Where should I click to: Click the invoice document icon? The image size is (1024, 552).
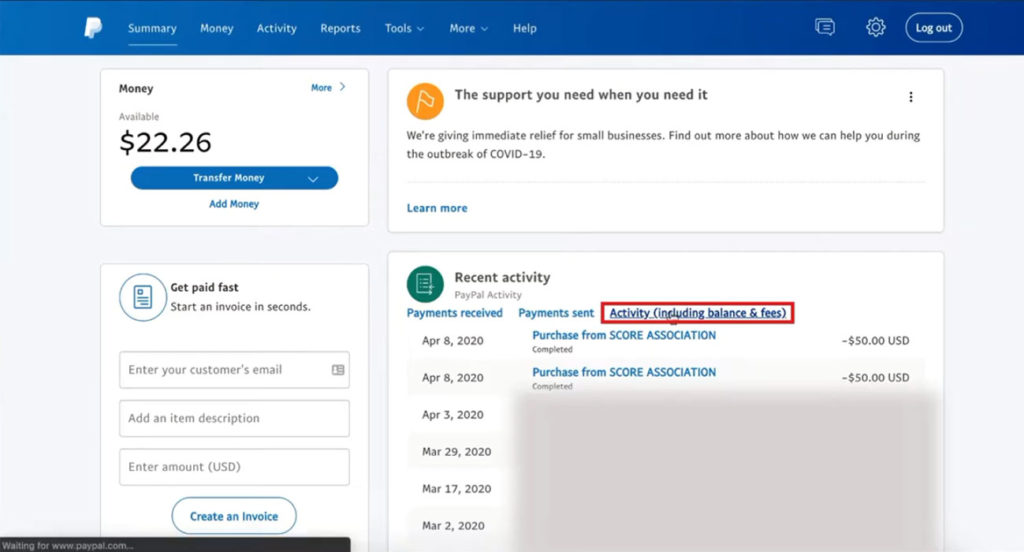point(143,297)
